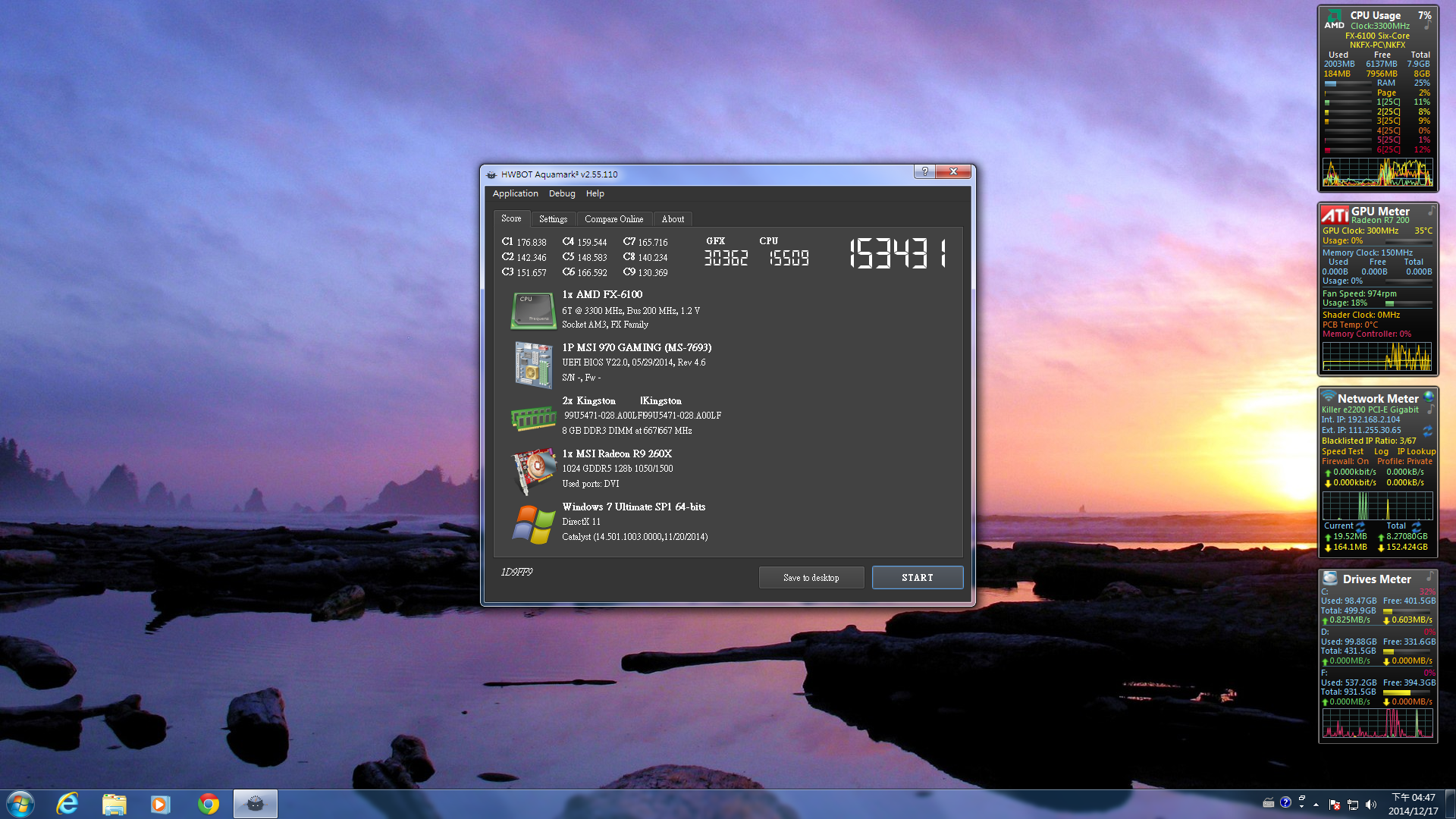Reset the Total traffic counter in Network Meter
Viewport: 1456px width, 819px height.
tap(1416, 526)
